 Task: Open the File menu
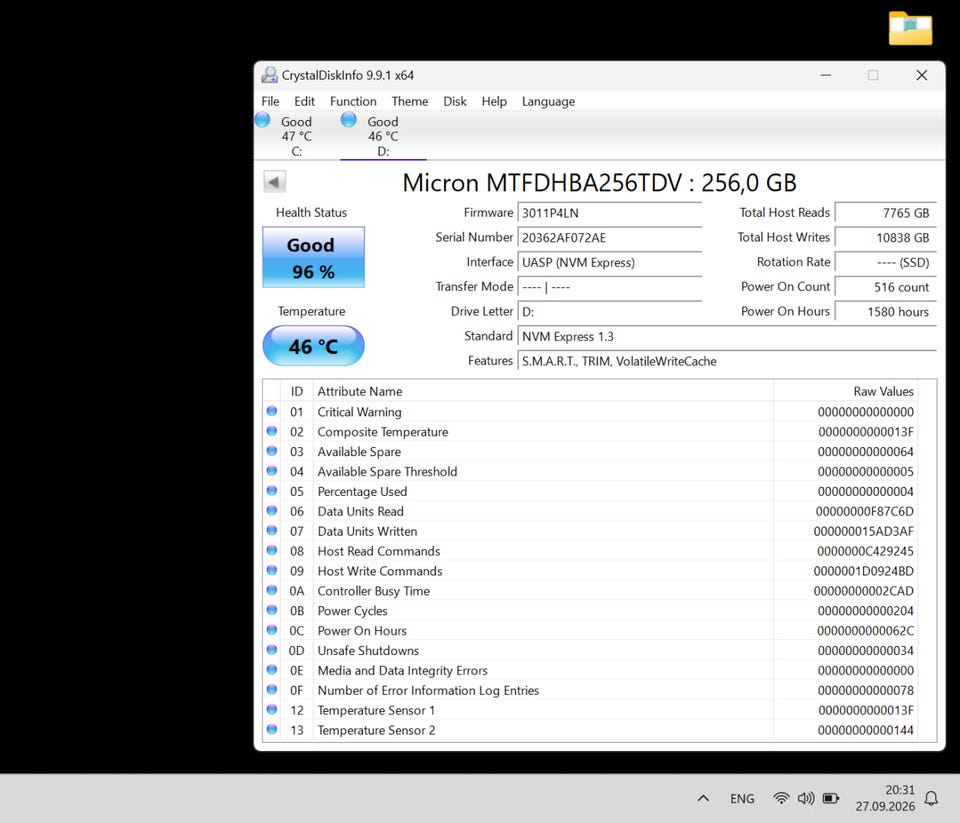pos(270,101)
